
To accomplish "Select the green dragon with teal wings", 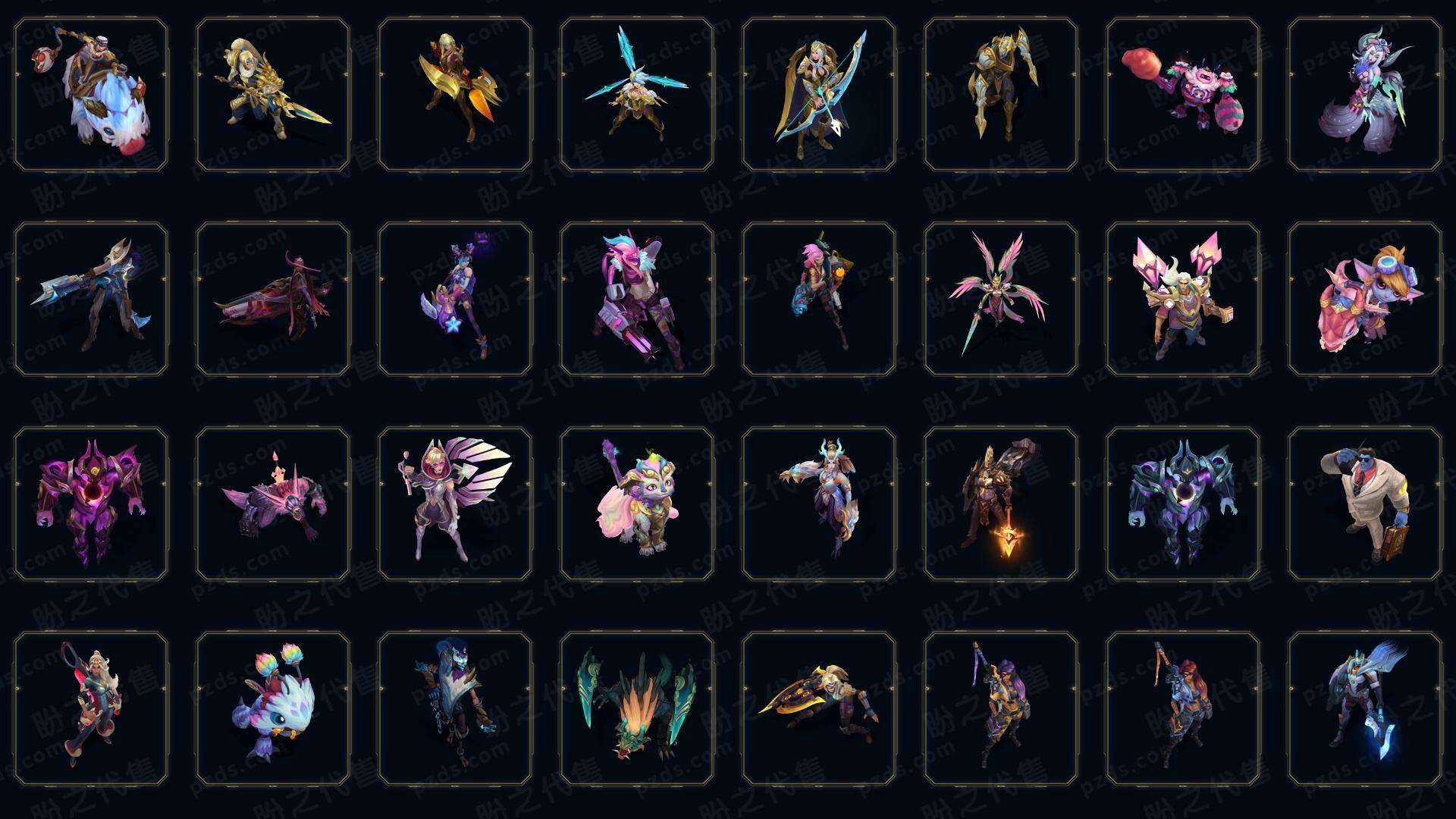I will 637,708.
